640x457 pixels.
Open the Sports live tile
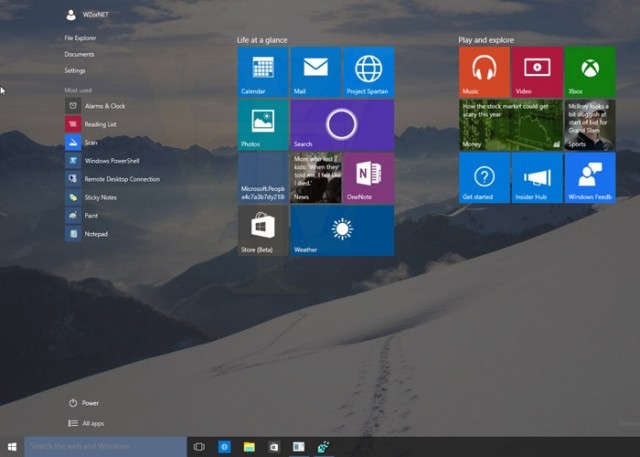590,125
